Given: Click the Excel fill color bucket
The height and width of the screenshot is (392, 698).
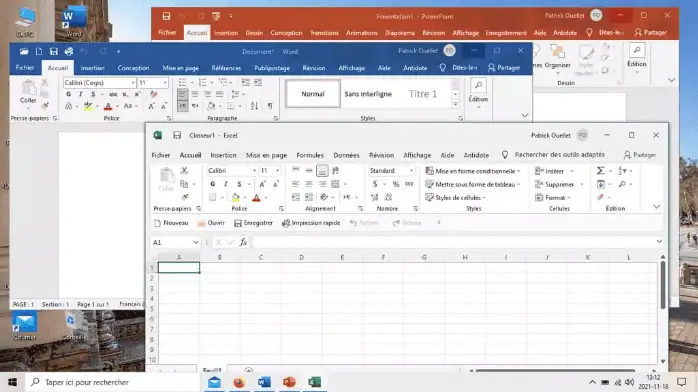Looking at the screenshot, I should 235,197.
